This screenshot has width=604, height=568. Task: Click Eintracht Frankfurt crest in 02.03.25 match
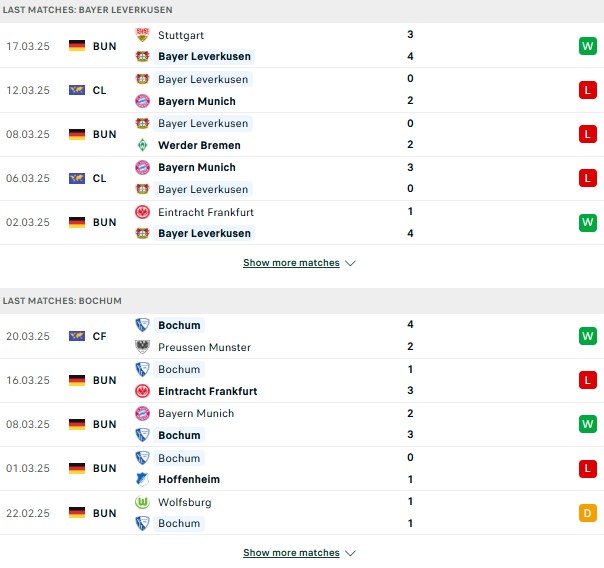point(142,212)
